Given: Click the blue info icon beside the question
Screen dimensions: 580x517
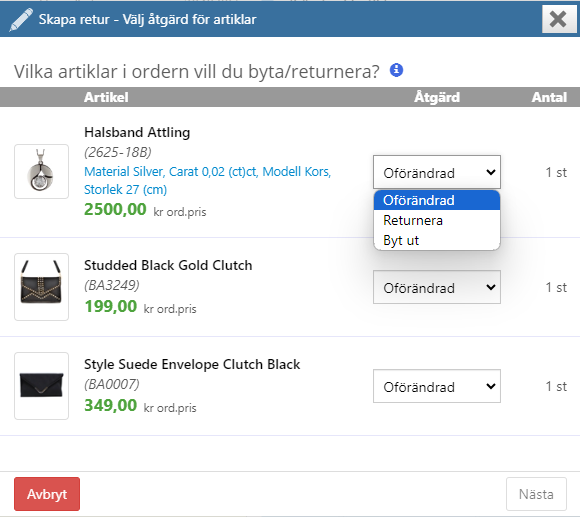Looking at the screenshot, I should click(396, 70).
